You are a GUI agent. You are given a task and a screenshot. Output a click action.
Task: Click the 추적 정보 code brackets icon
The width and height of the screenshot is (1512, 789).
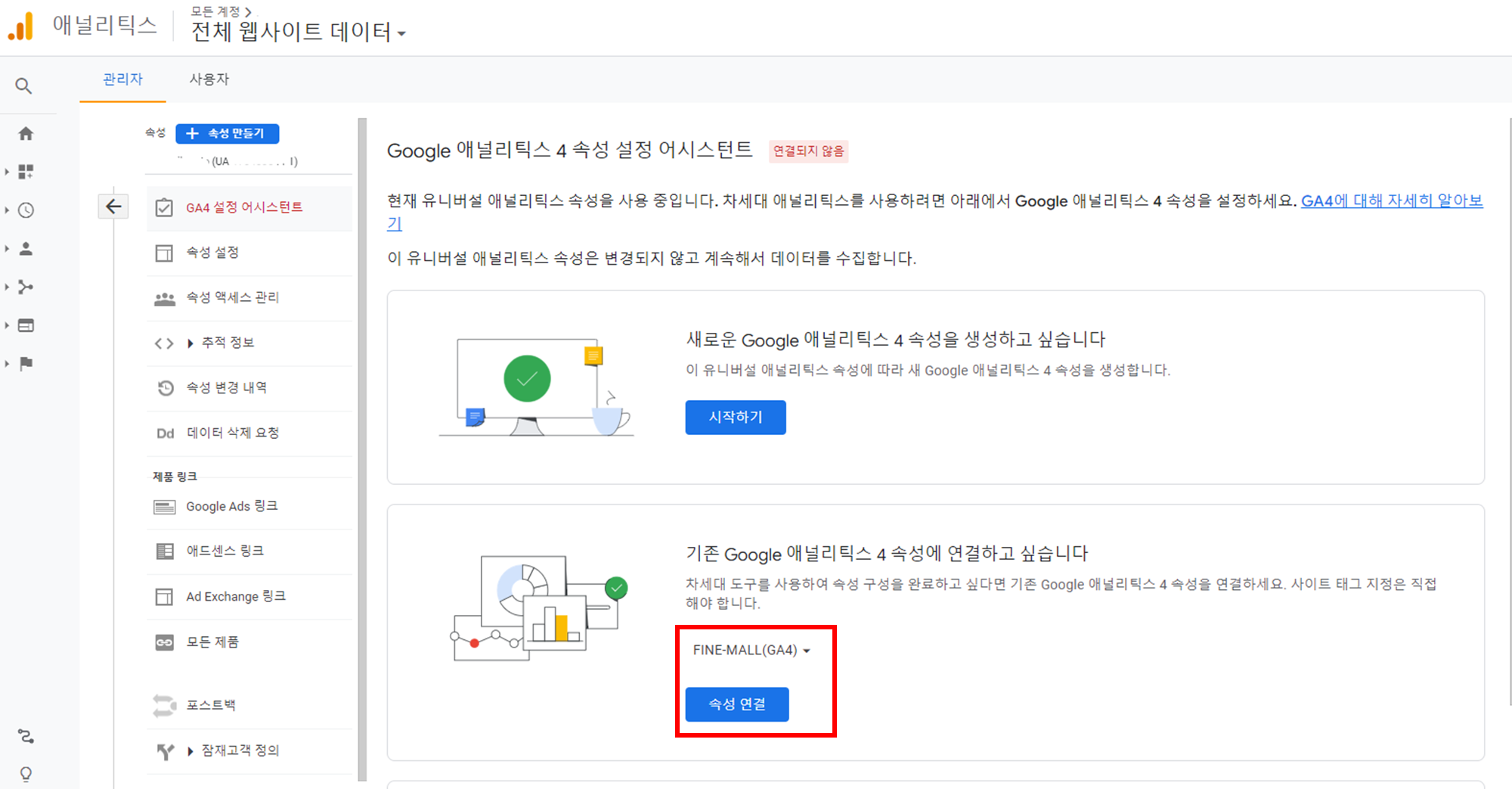pyautogui.click(x=164, y=343)
